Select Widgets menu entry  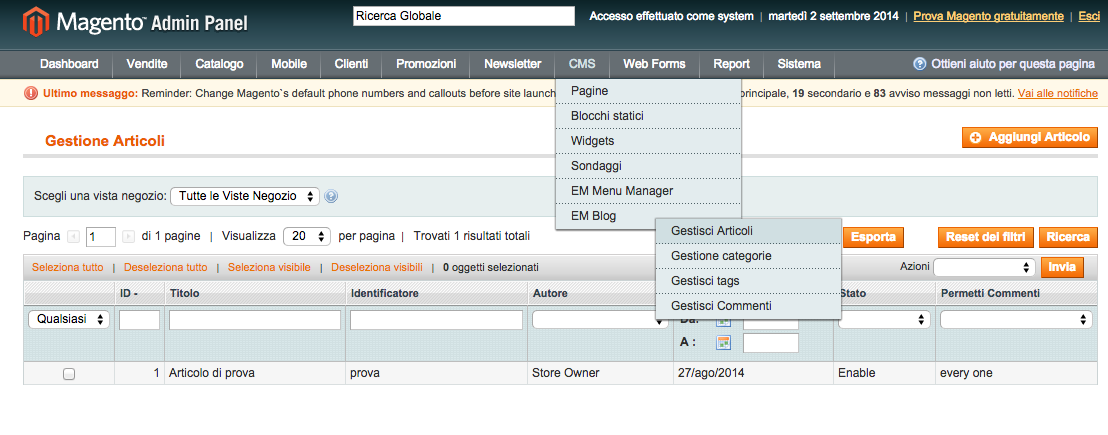[x=648, y=141]
